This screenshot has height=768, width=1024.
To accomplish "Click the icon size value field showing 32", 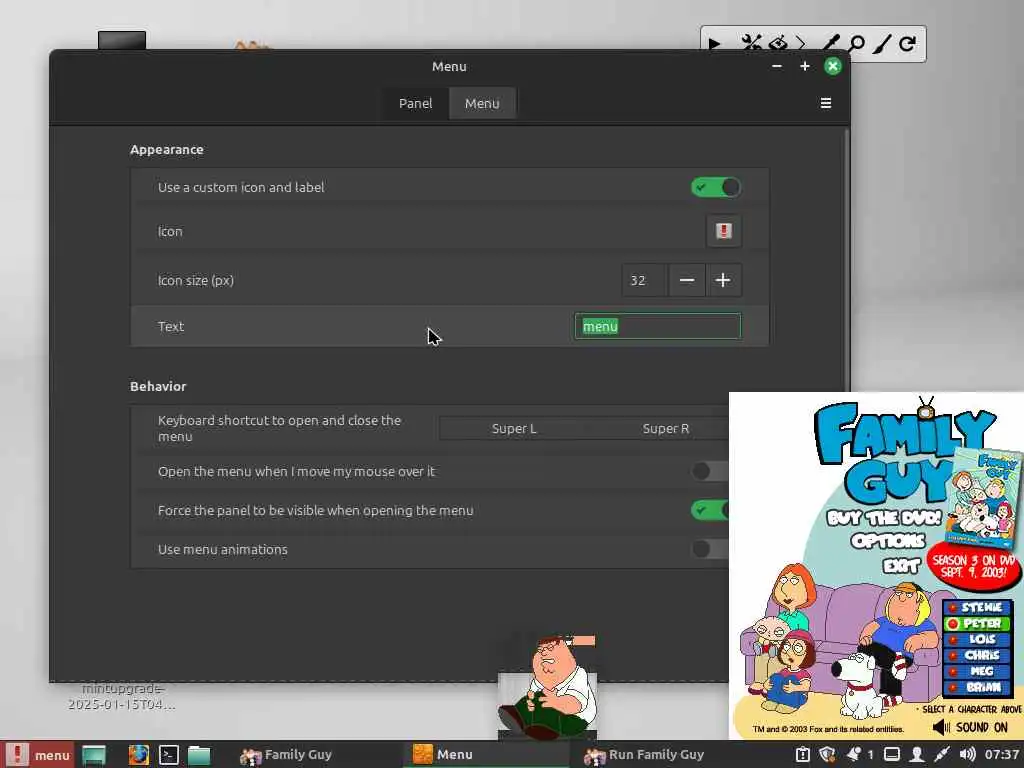I will point(645,280).
